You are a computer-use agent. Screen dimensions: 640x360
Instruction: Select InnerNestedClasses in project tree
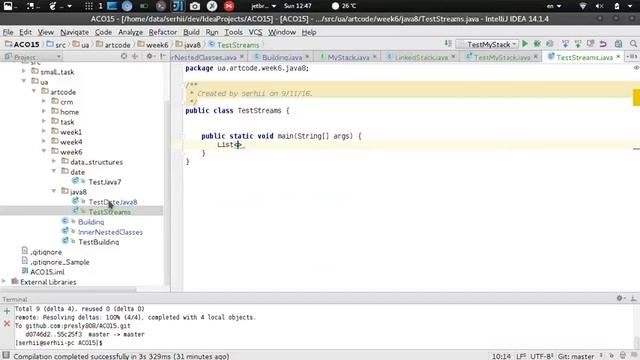click(x=110, y=232)
